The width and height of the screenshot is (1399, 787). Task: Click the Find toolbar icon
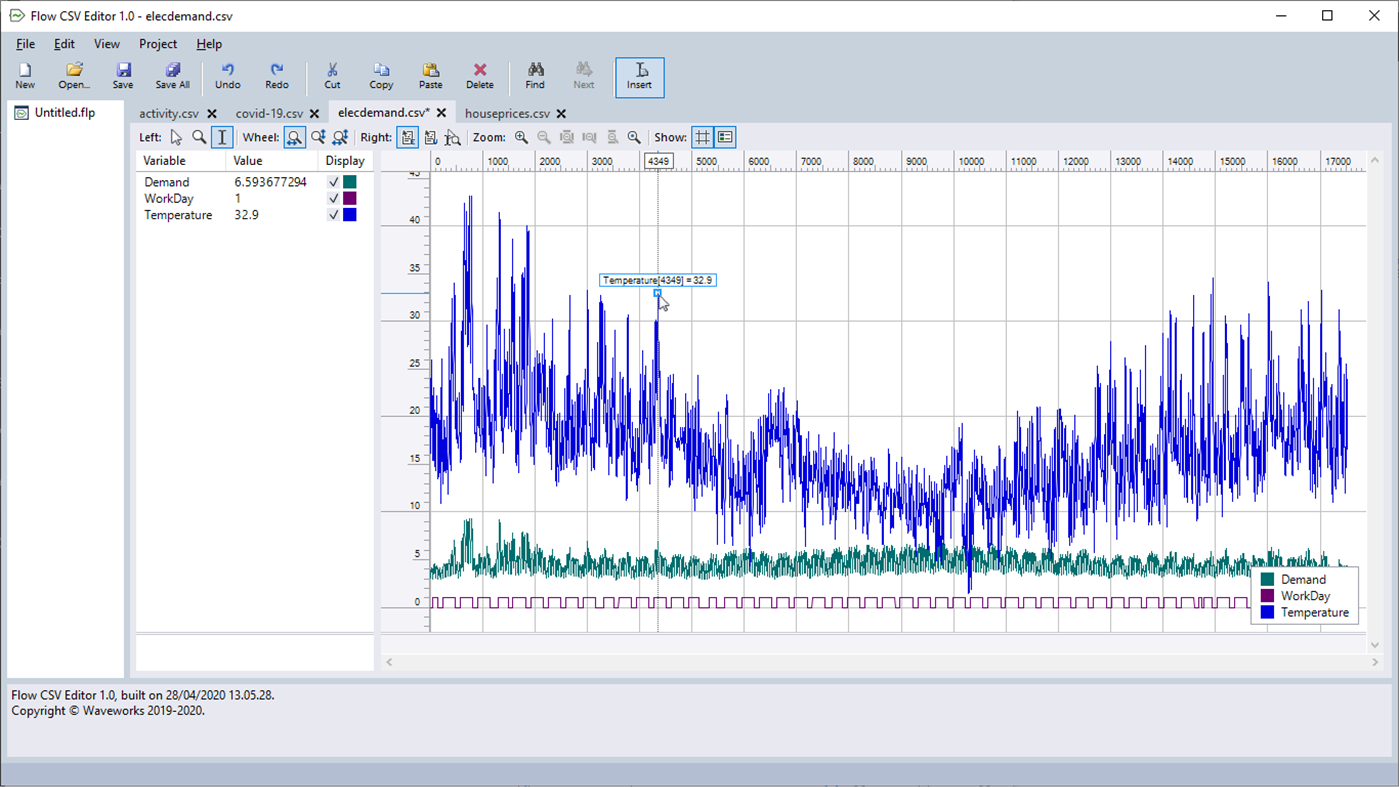[535, 75]
